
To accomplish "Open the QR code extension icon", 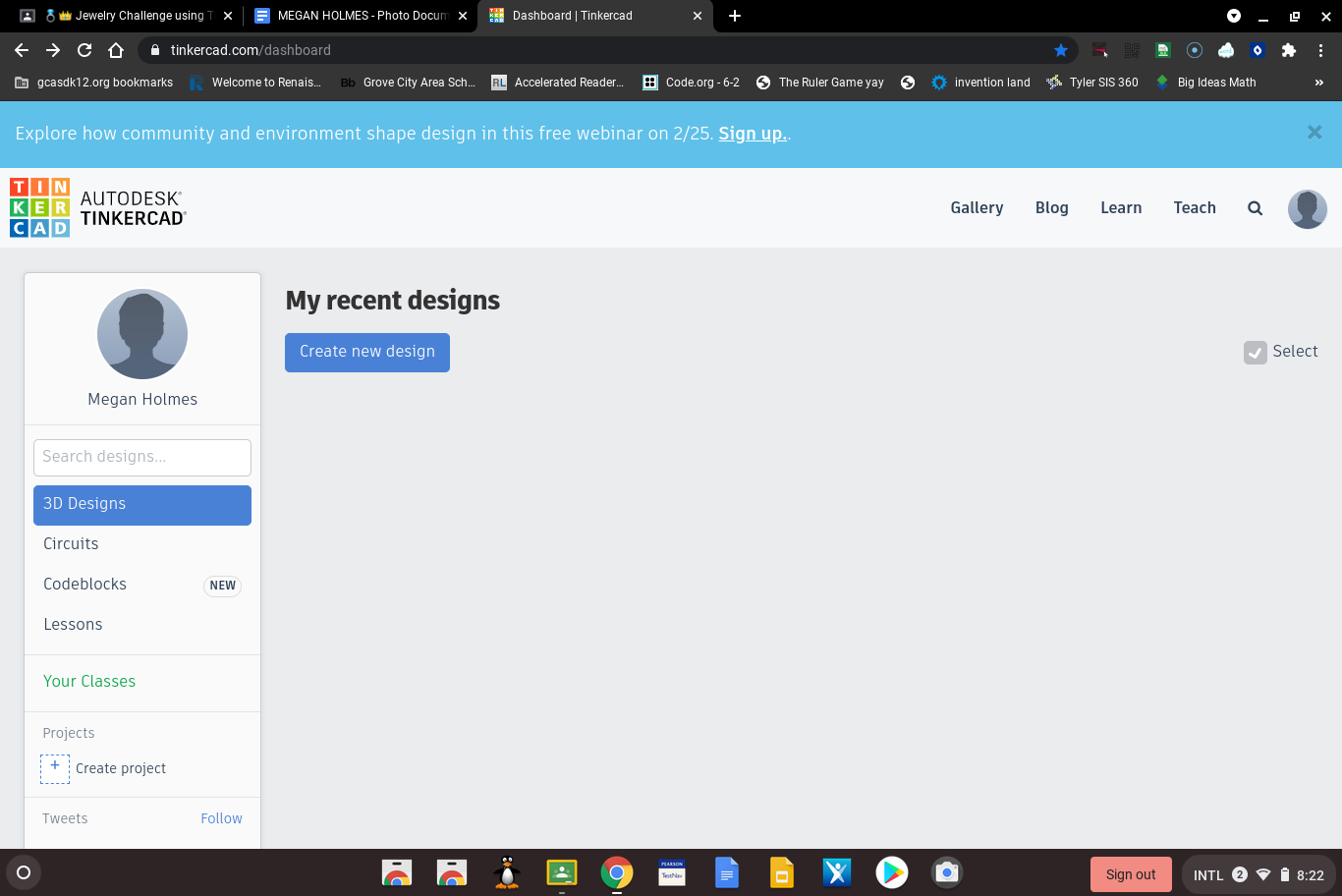I will [x=1132, y=50].
